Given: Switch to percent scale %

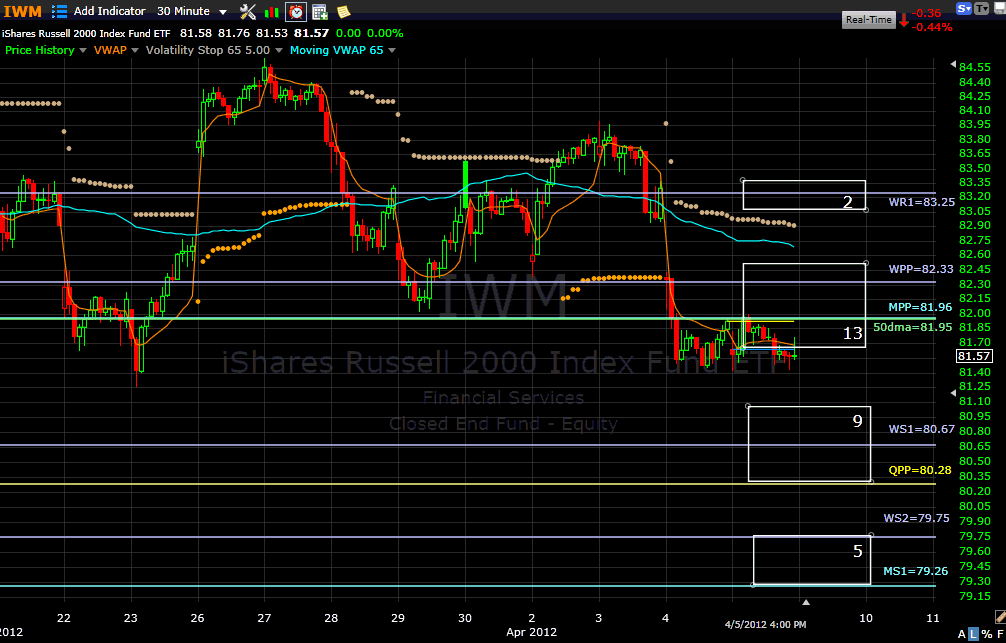Looking at the screenshot, I should (987, 634).
